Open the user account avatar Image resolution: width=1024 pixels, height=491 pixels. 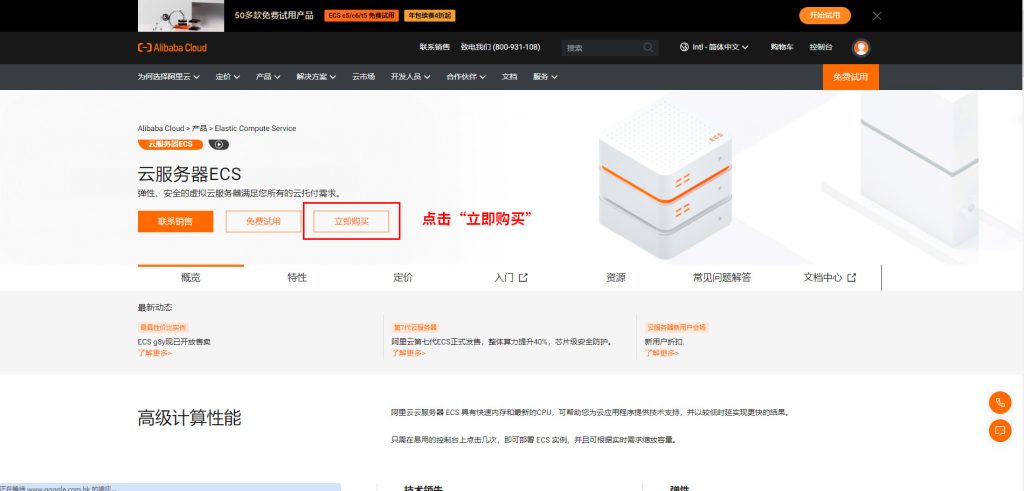point(861,48)
